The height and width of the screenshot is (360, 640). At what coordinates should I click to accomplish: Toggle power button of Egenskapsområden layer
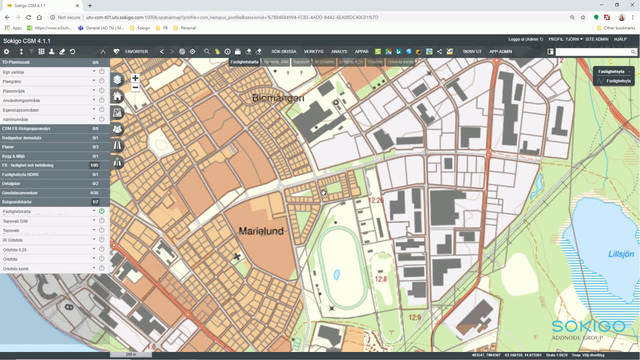pos(102,110)
